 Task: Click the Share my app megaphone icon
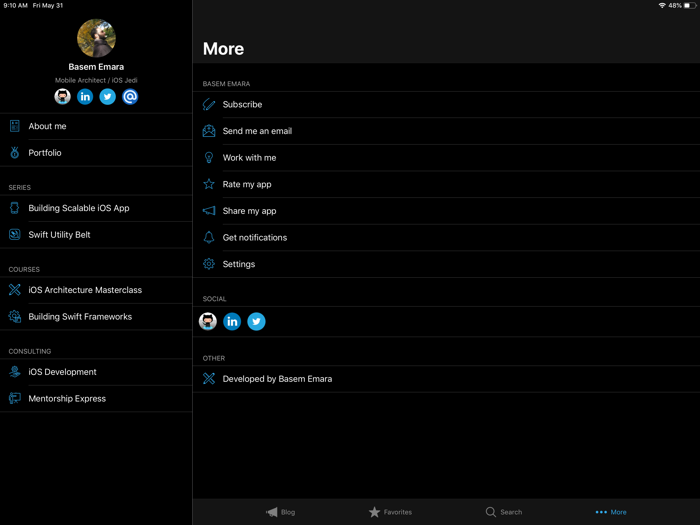click(208, 211)
